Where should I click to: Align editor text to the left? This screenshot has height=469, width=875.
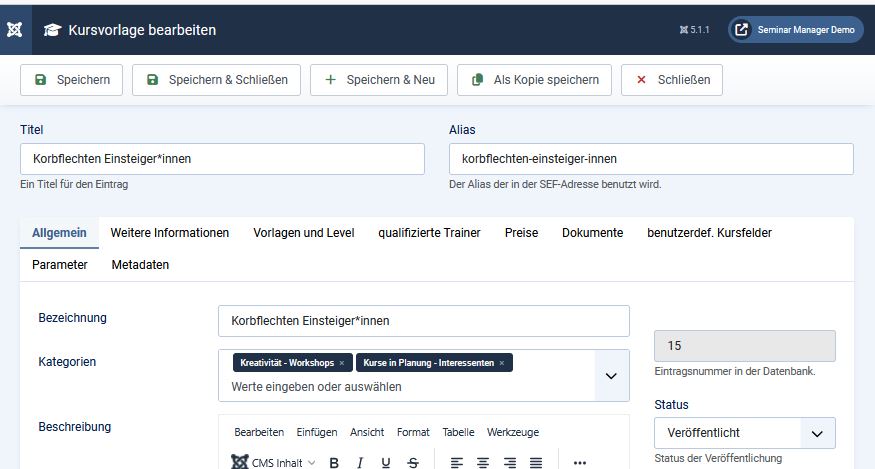457,462
